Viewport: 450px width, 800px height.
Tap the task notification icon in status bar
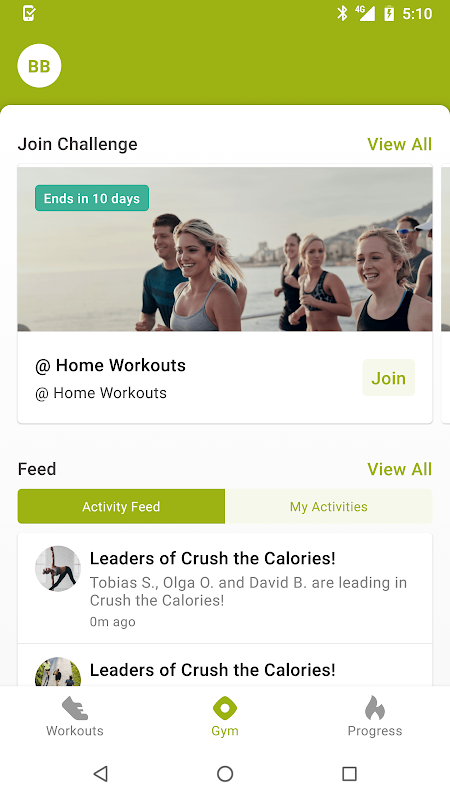[x=29, y=14]
